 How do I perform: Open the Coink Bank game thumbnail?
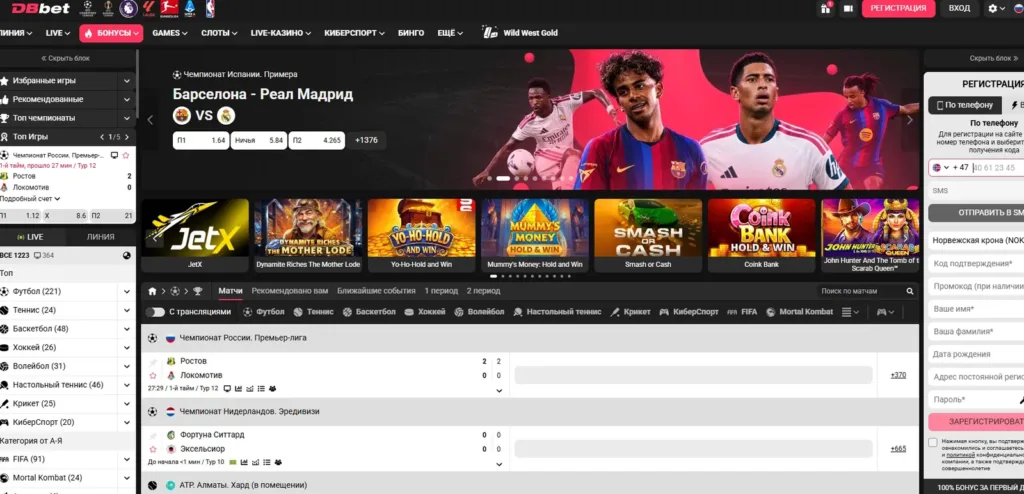point(761,235)
